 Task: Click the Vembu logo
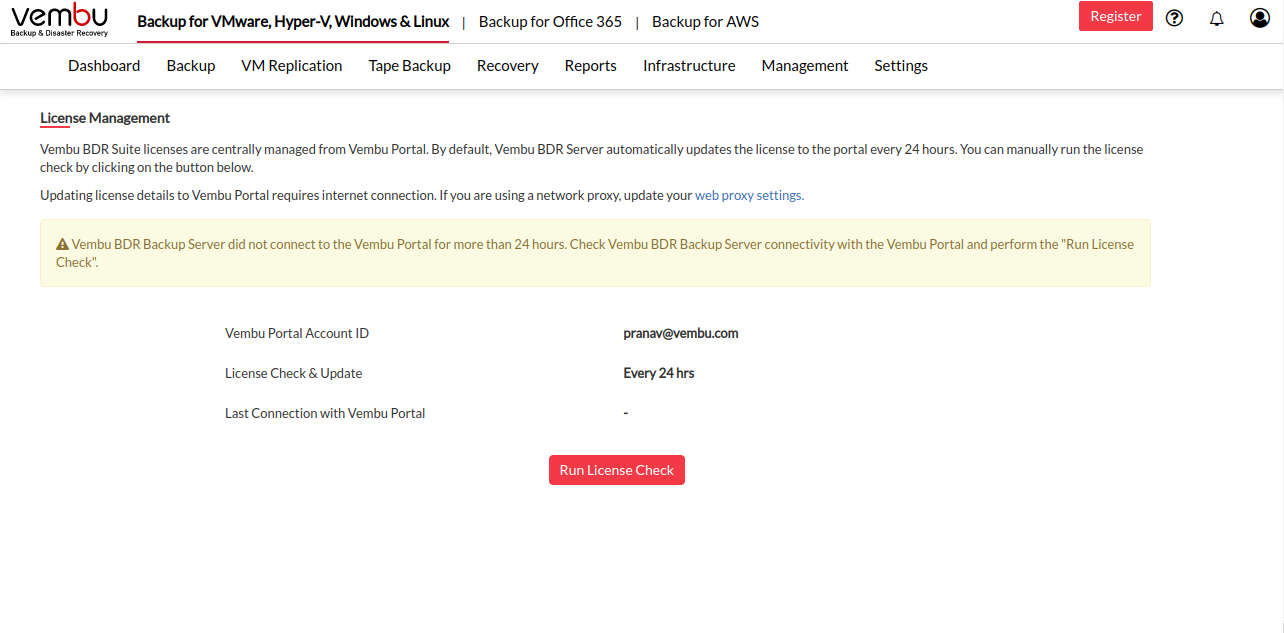point(59,20)
